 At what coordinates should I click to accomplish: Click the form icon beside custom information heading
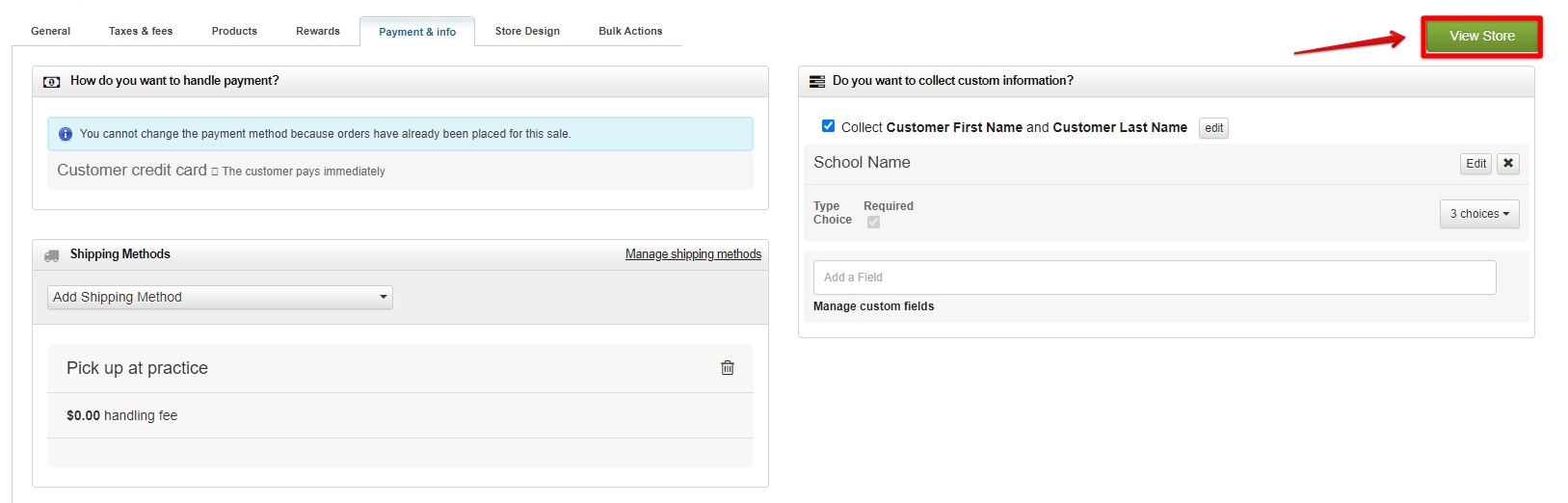coord(817,82)
